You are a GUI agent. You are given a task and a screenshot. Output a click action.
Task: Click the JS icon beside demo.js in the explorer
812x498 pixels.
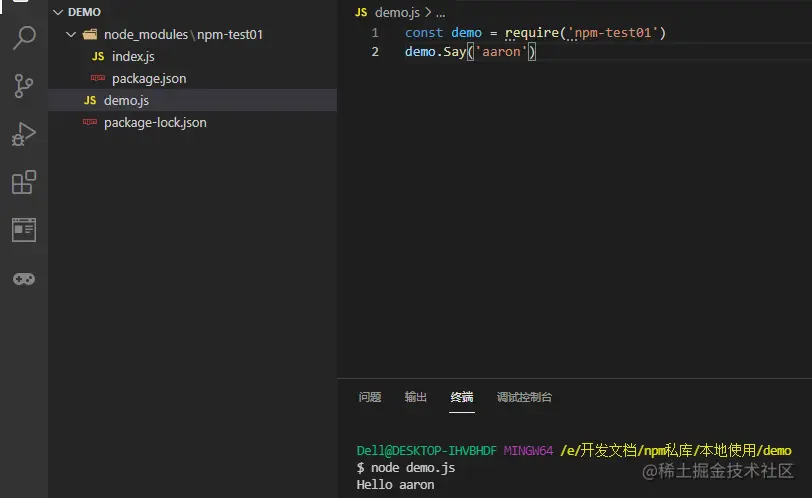[x=90, y=100]
